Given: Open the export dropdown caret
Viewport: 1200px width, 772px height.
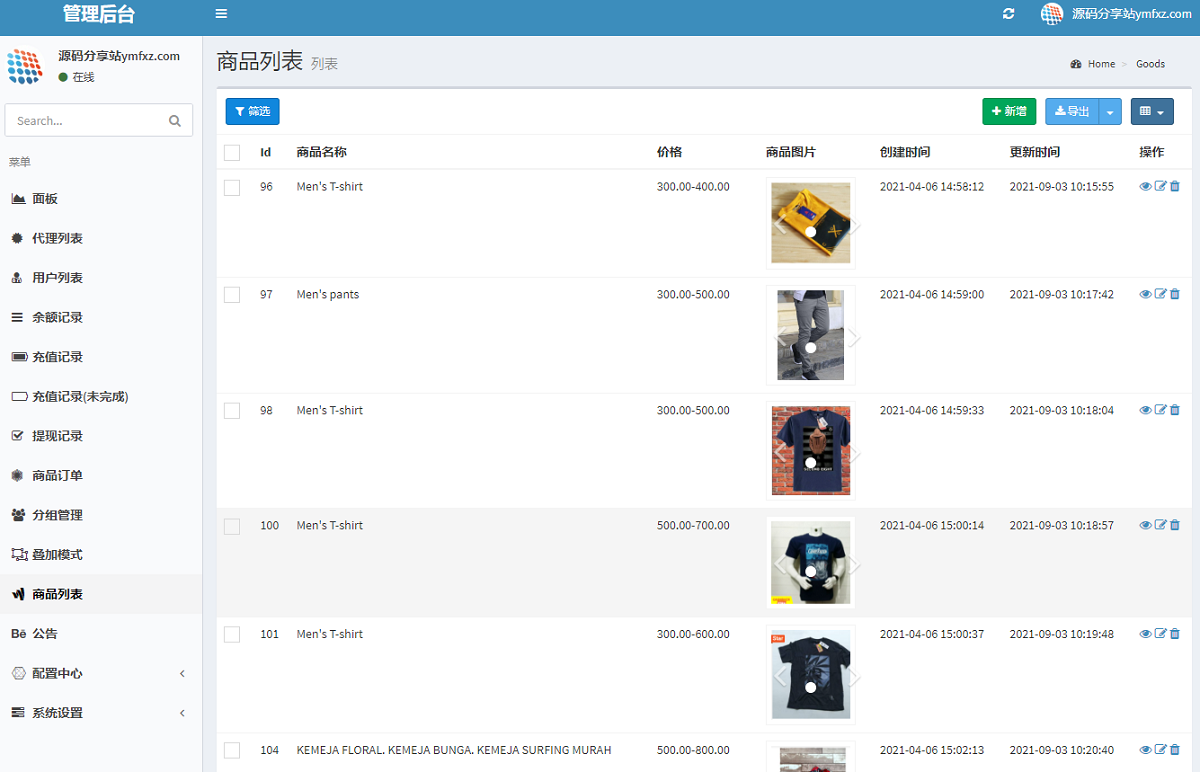Looking at the screenshot, I should pos(1110,112).
